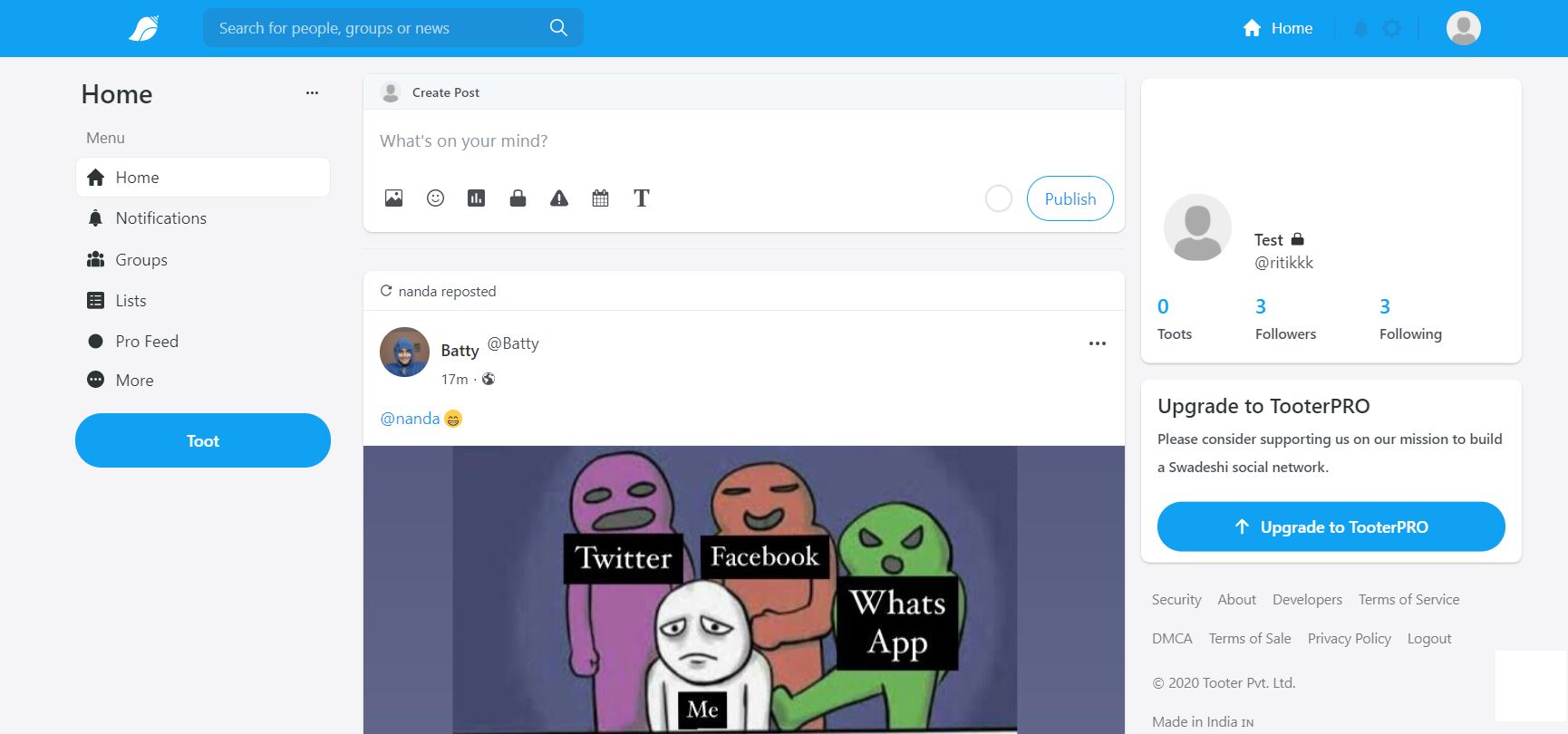Set post privacy with lock icon

(518, 198)
